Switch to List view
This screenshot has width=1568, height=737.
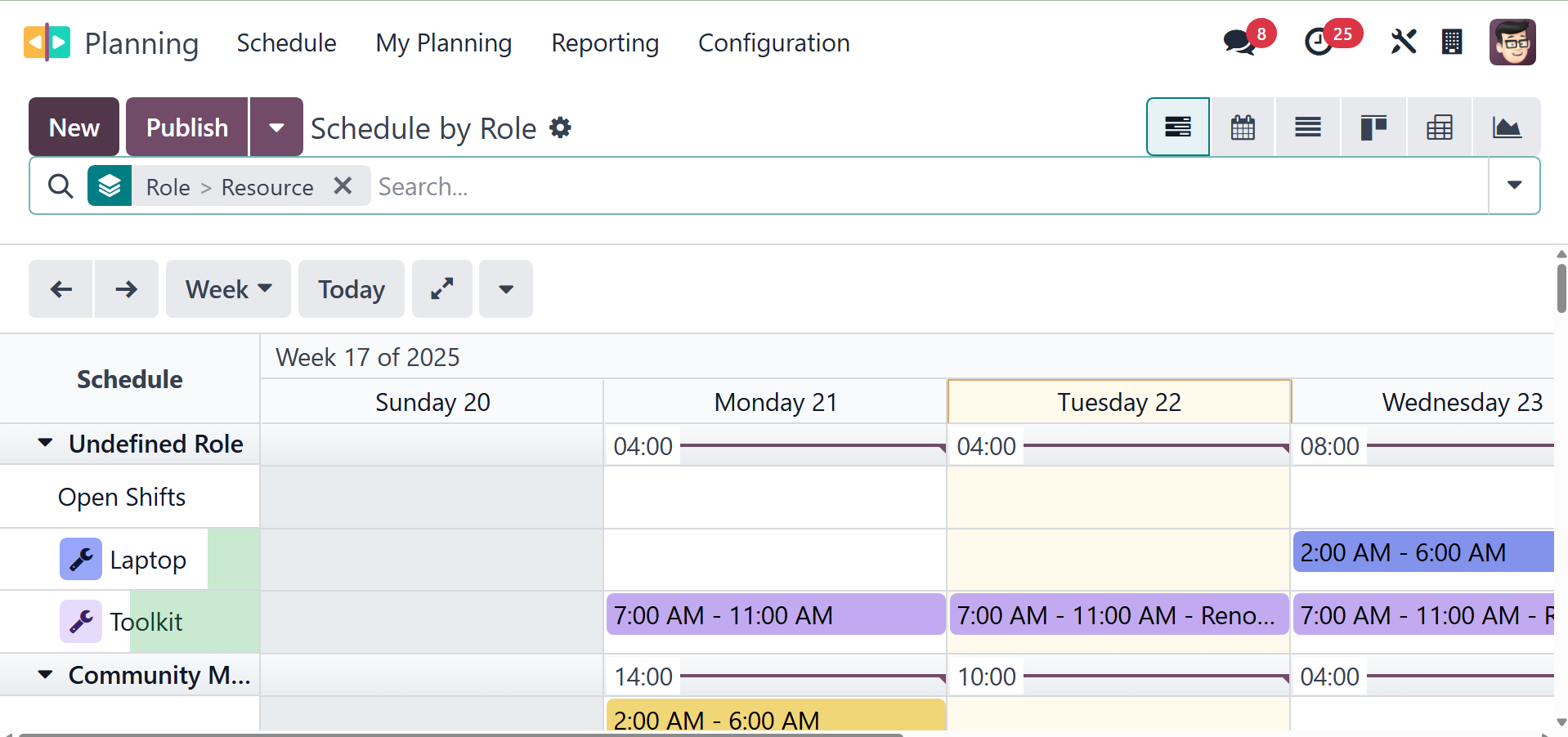click(x=1308, y=127)
